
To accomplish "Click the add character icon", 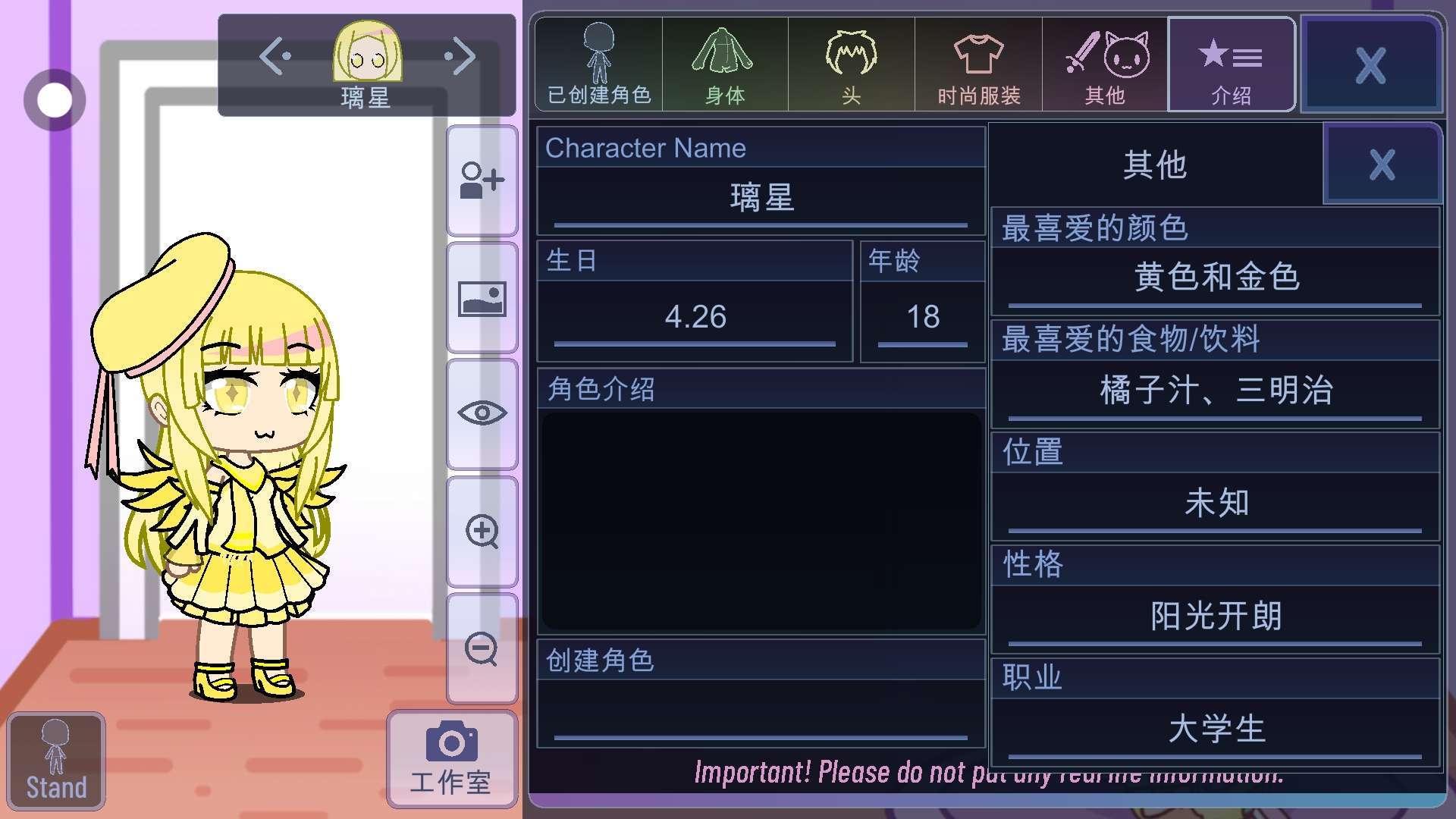I will click(482, 180).
